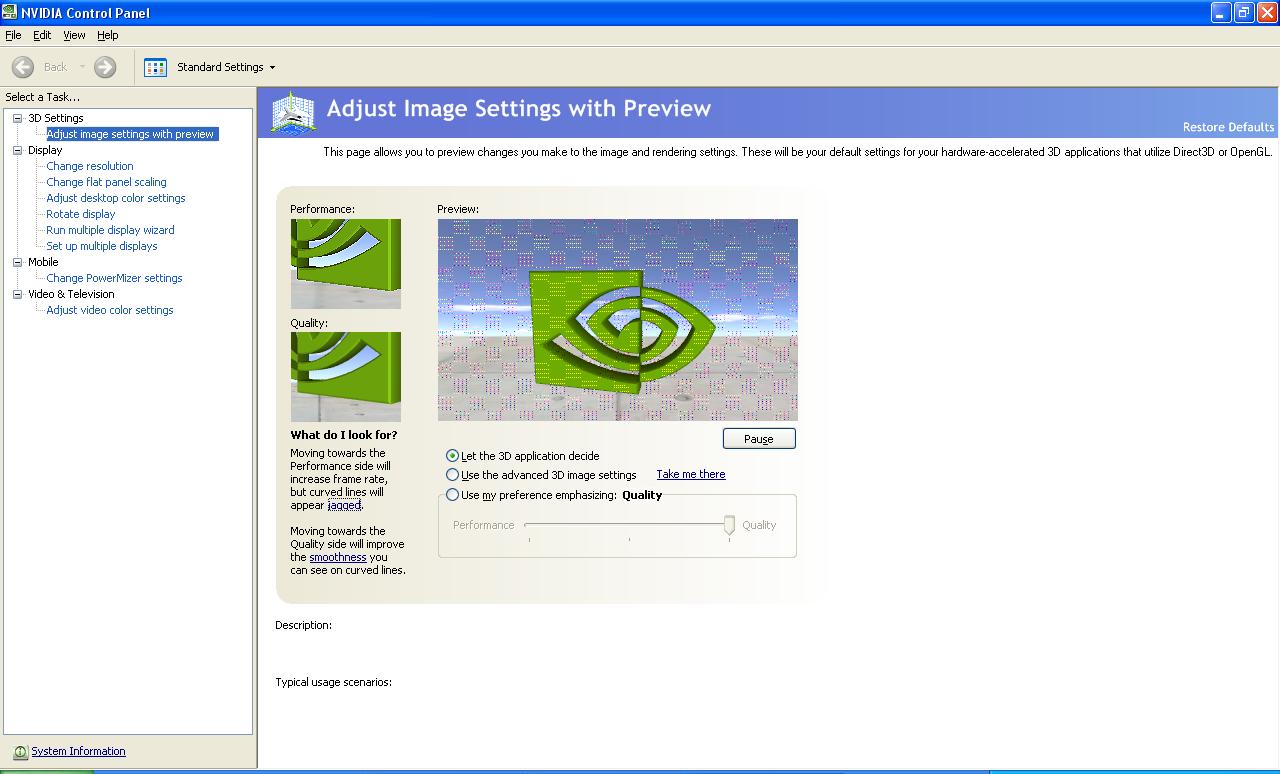This screenshot has width=1280, height=774.
Task: Click the 'What do I look for?' heading
Action: click(344, 435)
